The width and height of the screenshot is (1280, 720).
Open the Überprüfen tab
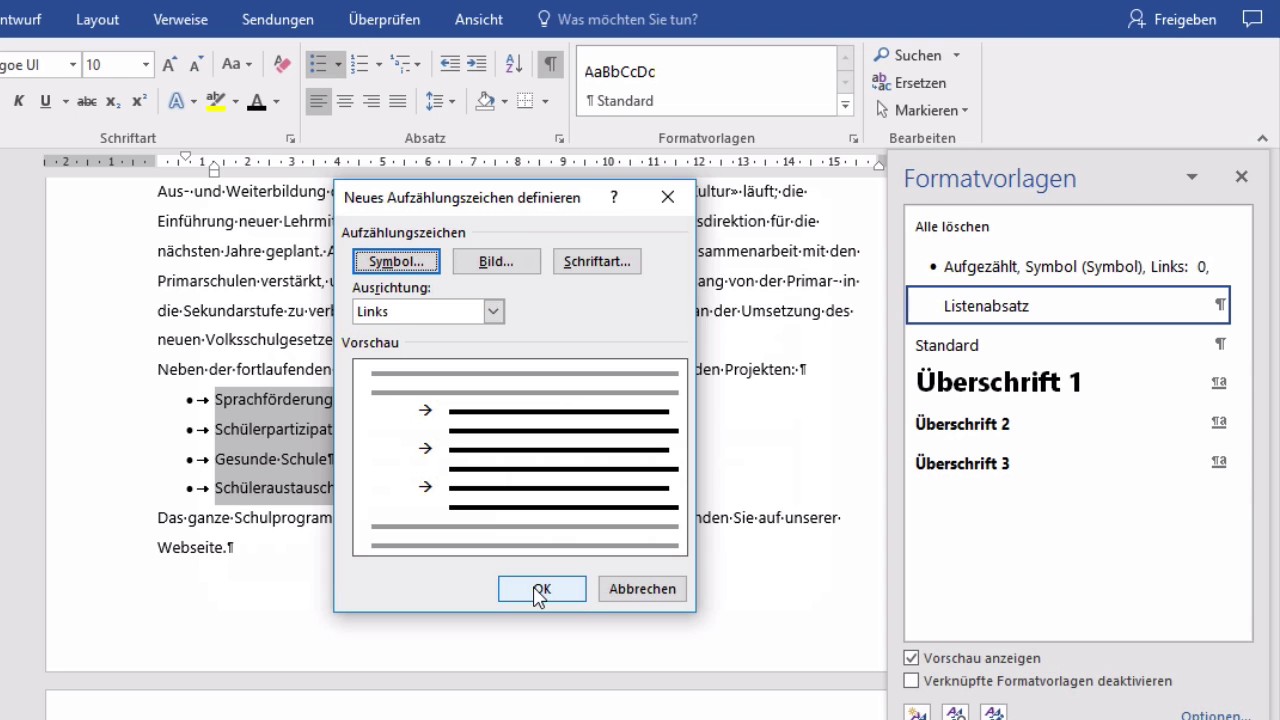point(384,19)
